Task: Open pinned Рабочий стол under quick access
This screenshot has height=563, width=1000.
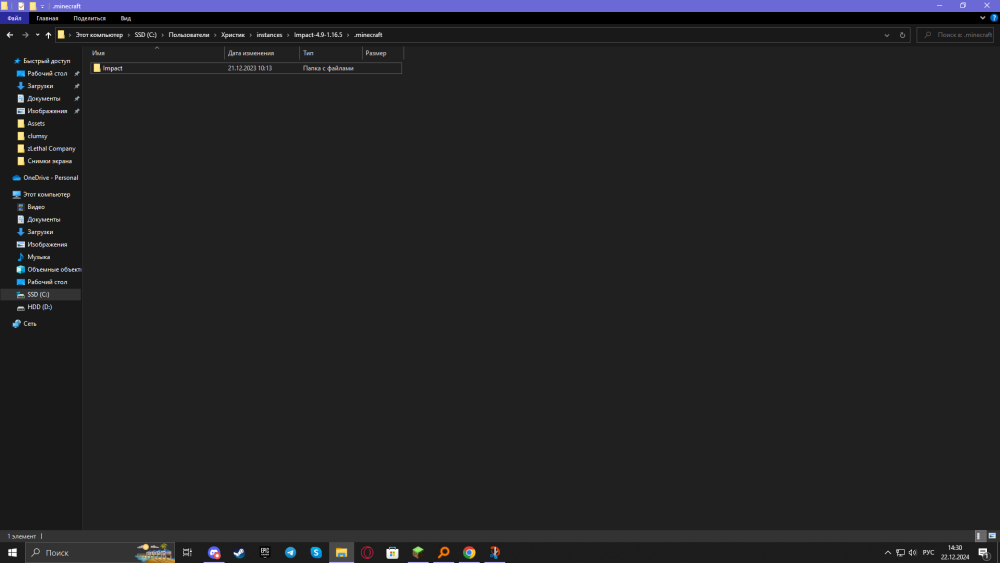Action: [47, 74]
